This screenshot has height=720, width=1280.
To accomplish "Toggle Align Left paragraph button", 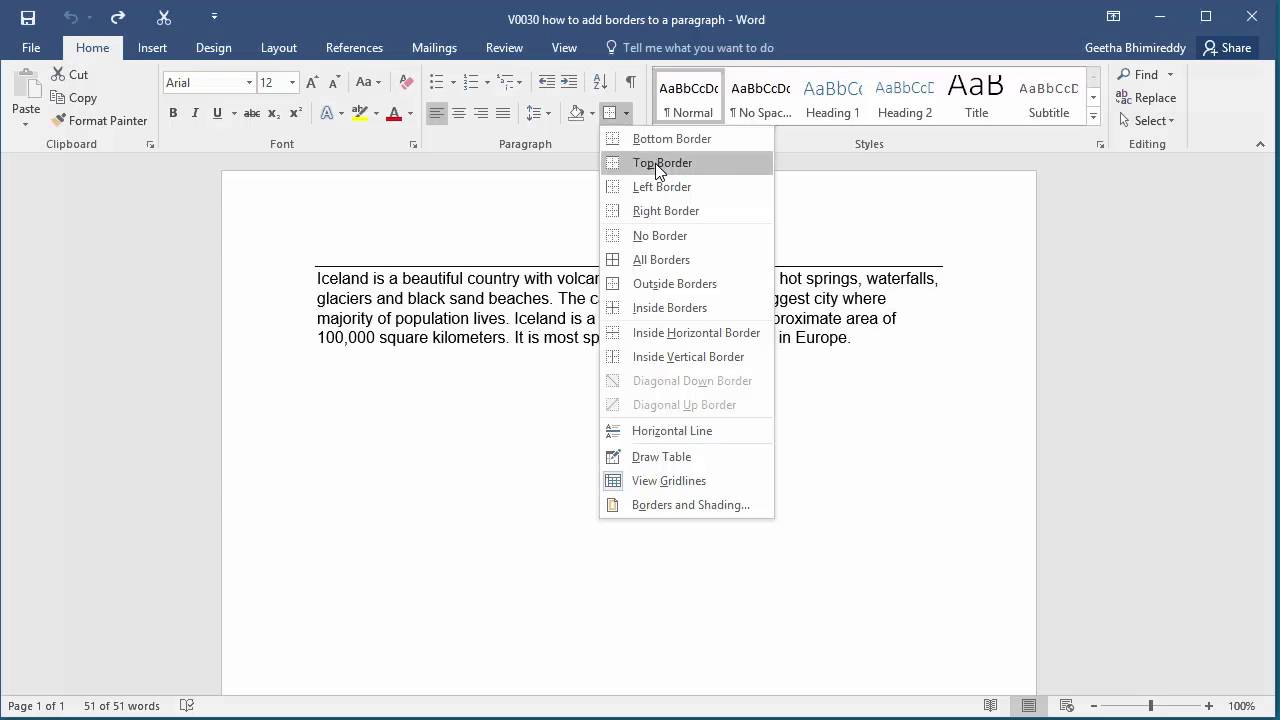I will click(x=437, y=113).
